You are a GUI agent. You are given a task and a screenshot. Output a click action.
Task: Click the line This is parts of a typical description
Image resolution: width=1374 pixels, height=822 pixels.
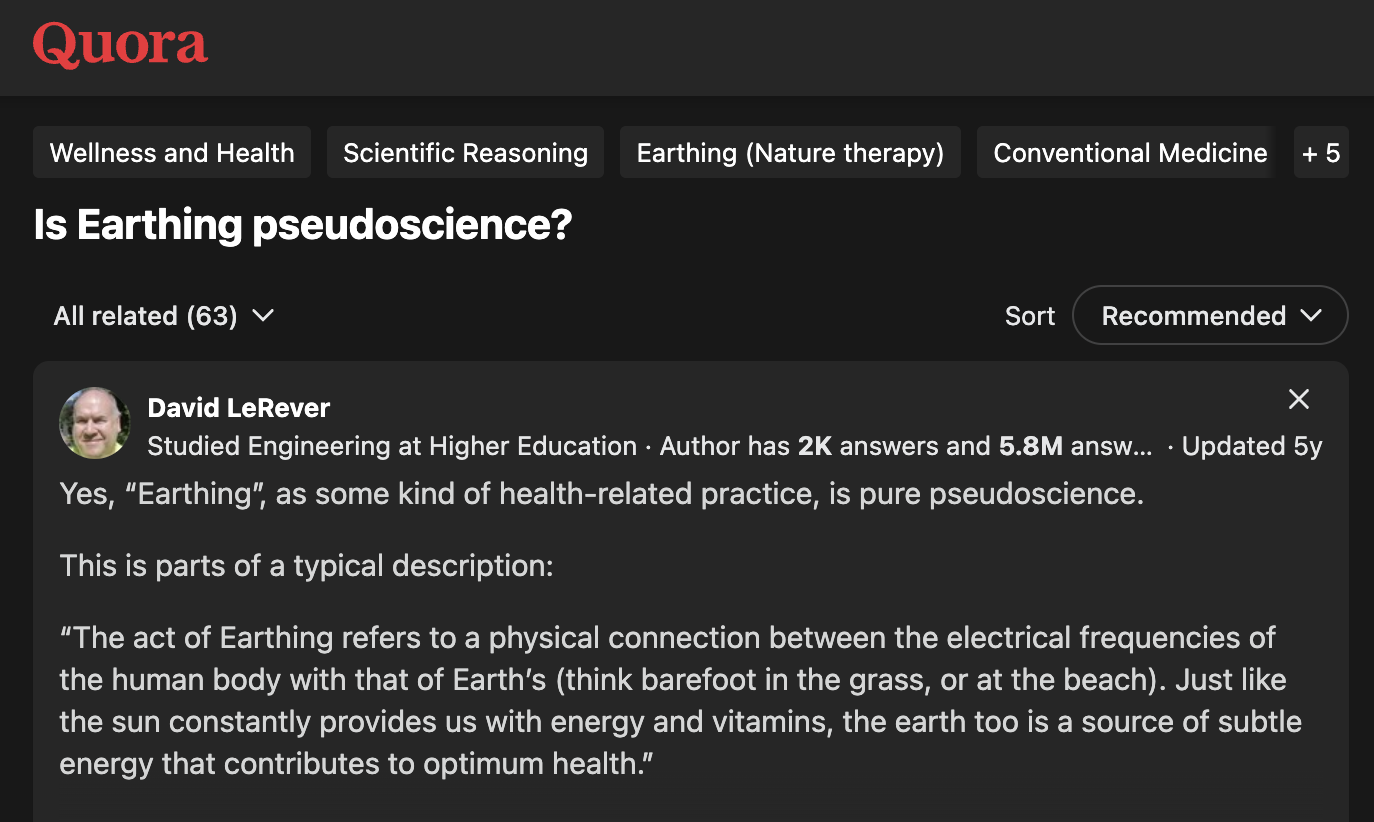tap(306, 566)
